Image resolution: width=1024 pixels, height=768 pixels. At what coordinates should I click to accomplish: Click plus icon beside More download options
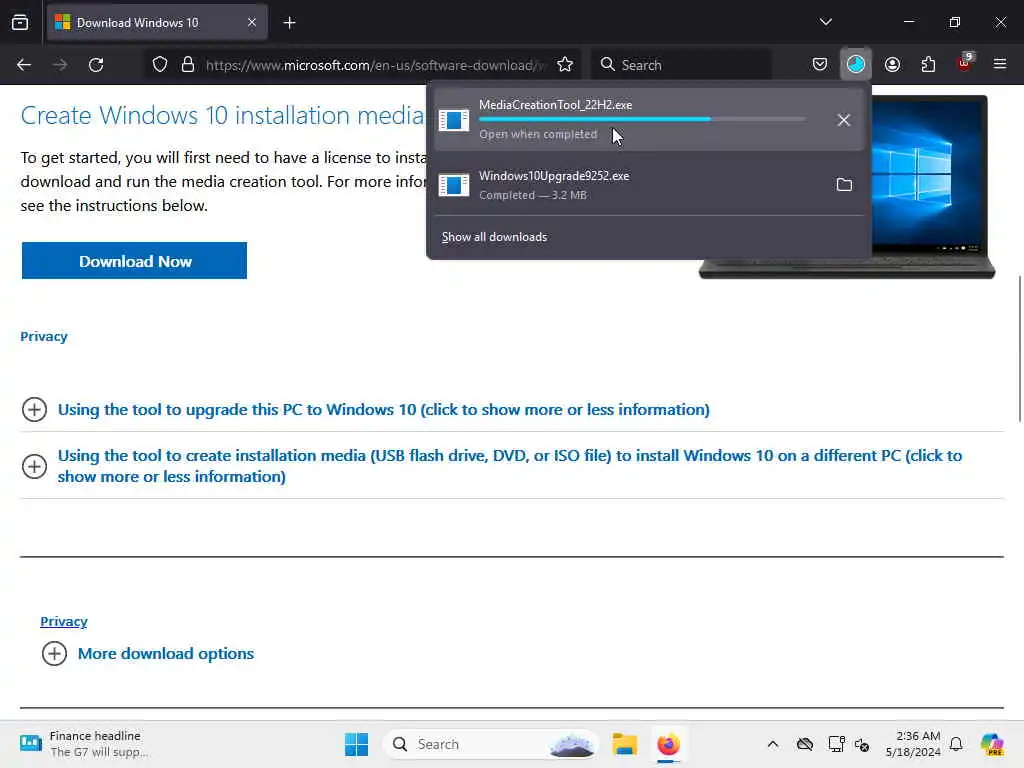(x=54, y=654)
